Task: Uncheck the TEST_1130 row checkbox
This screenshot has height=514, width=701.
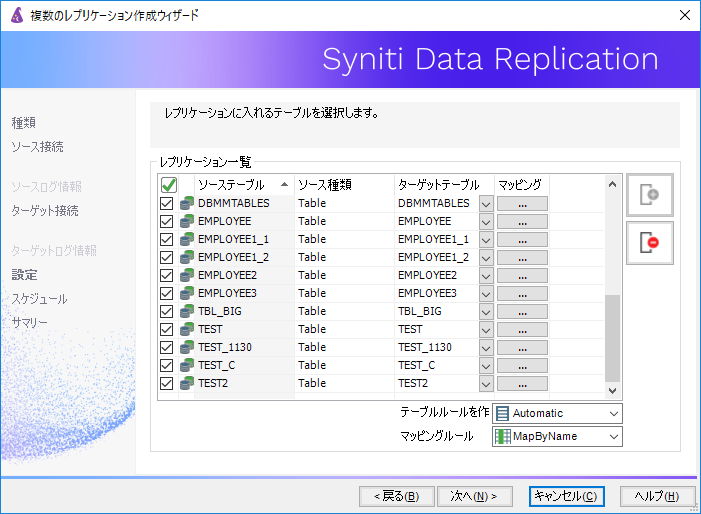Action: [x=166, y=347]
